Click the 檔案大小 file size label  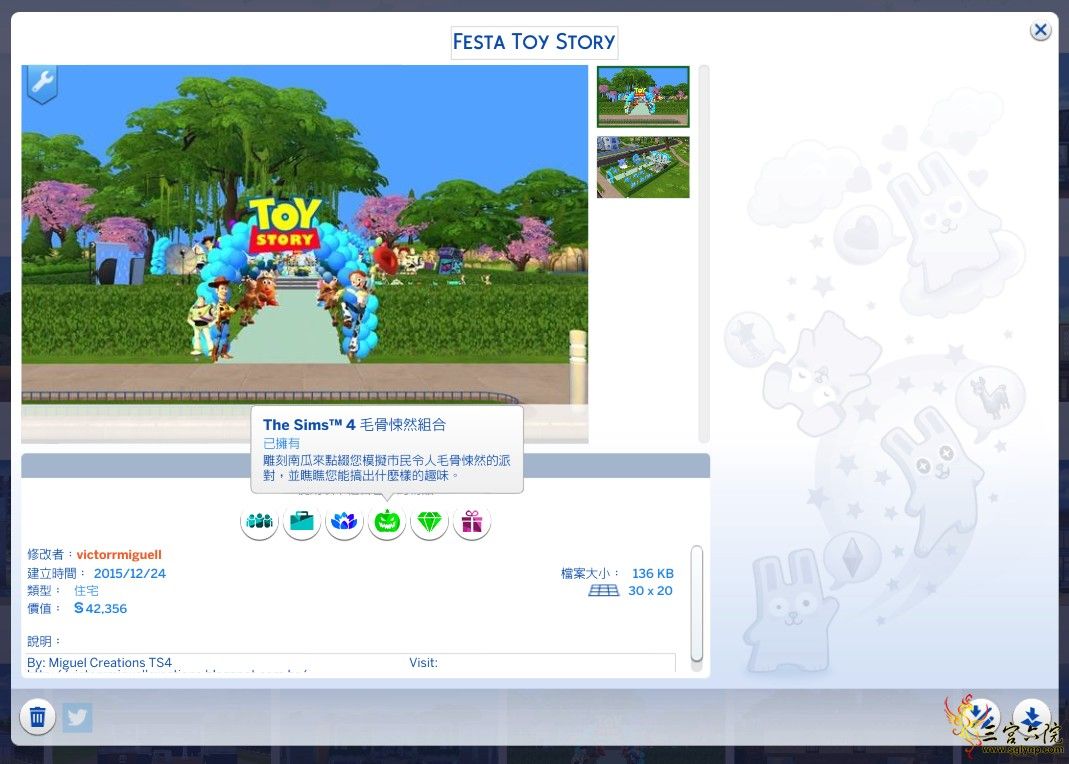(x=590, y=574)
